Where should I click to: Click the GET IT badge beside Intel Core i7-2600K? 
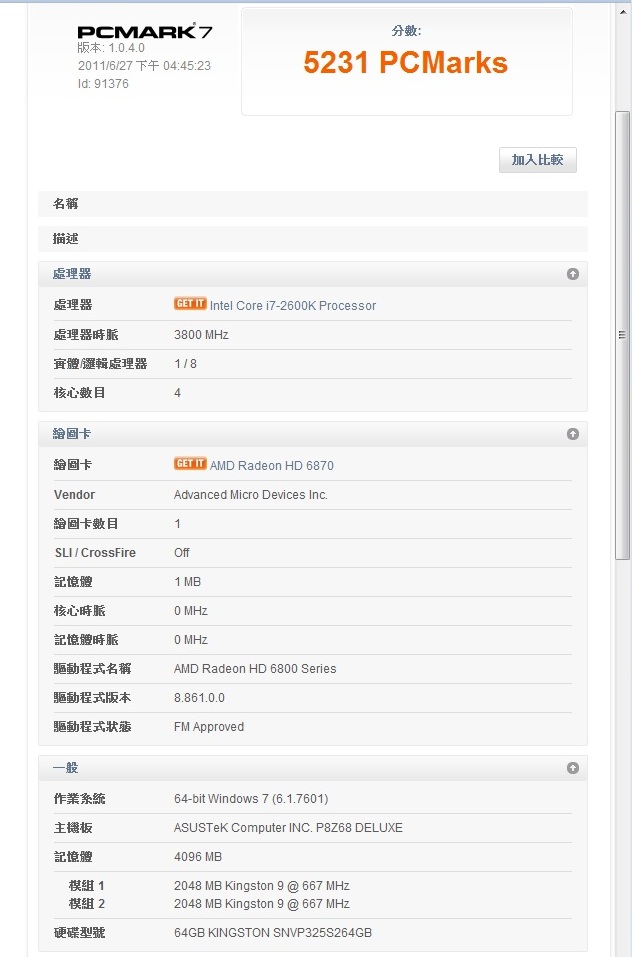click(190, 304)
